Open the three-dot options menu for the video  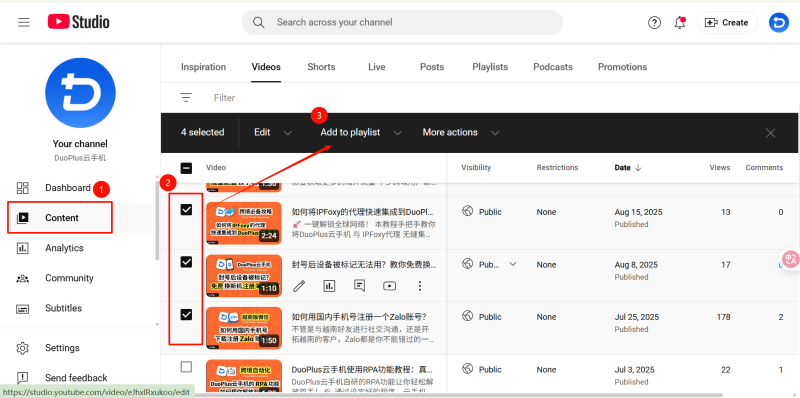tap(419, 286)
